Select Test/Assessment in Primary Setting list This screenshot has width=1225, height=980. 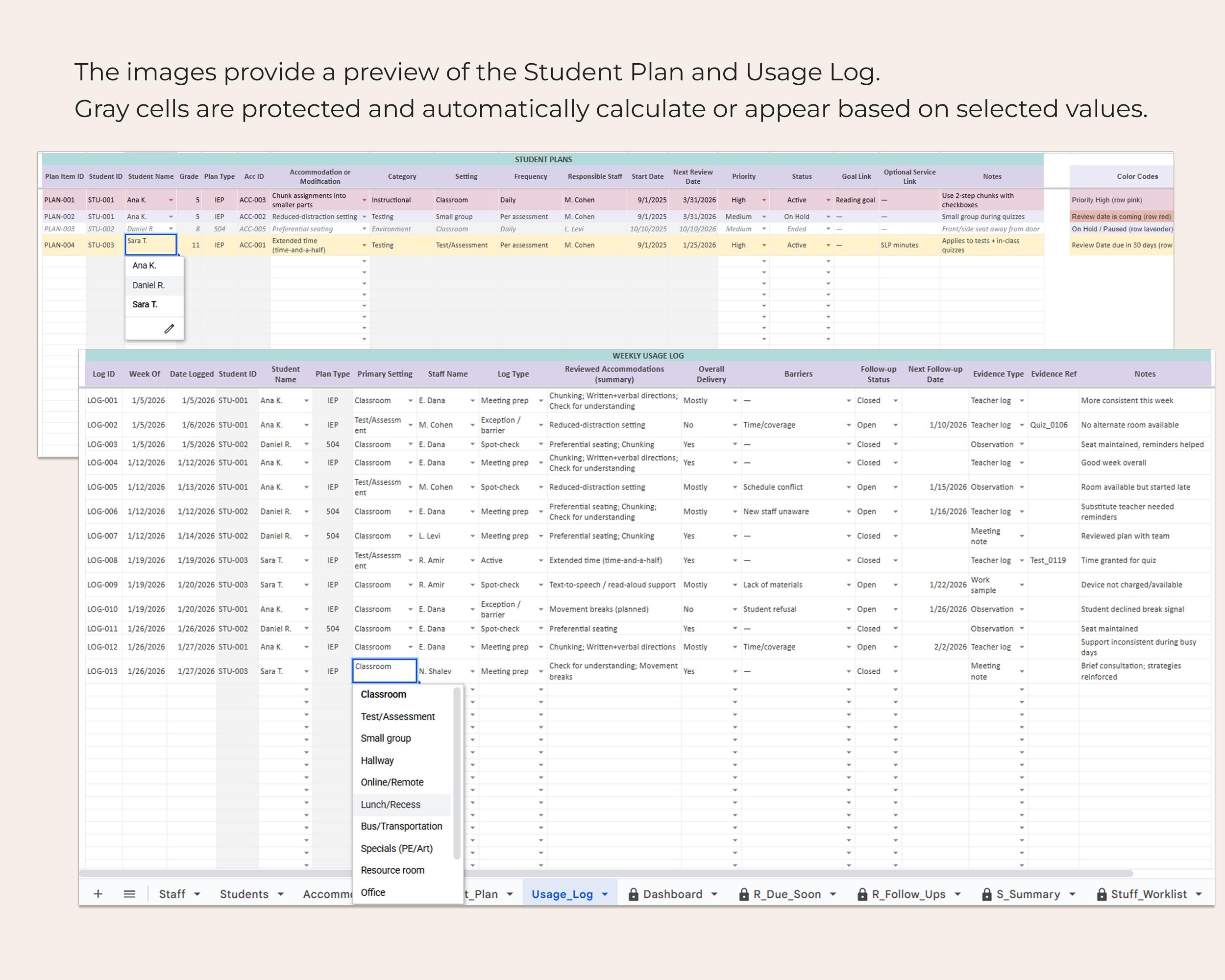(402, 716)
